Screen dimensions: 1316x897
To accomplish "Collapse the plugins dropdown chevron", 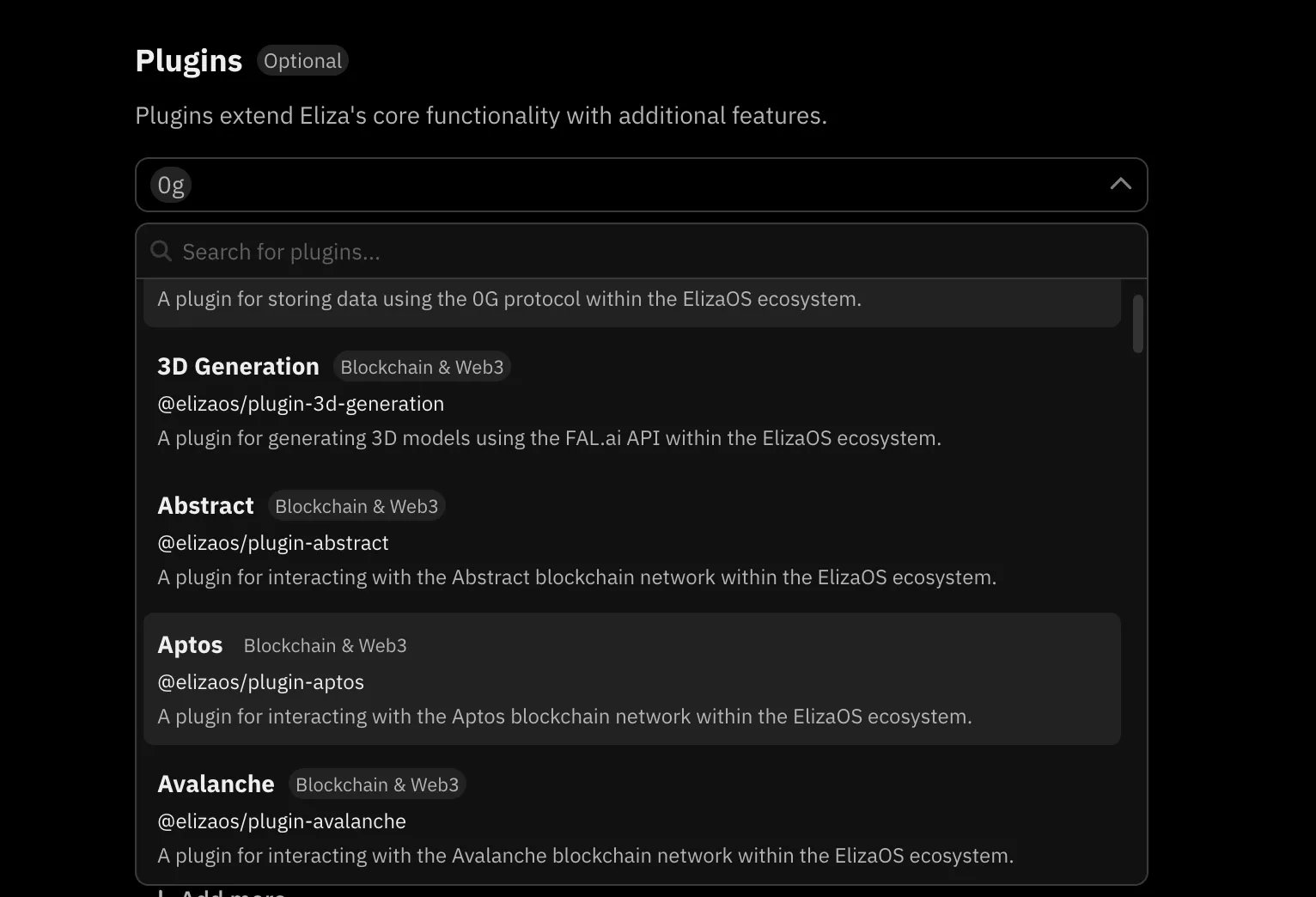I will (1120, 184).
